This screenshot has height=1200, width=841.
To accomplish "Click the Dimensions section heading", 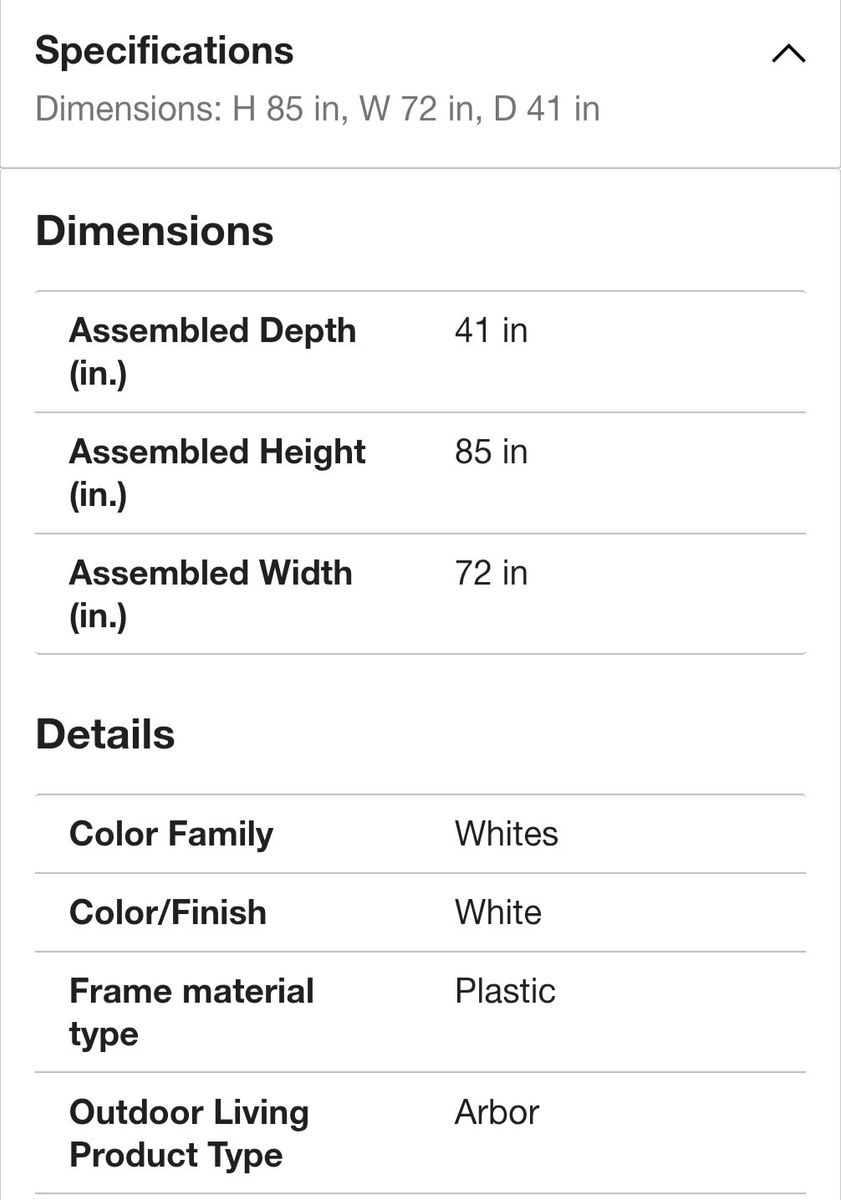I will [x=154, y=231].
